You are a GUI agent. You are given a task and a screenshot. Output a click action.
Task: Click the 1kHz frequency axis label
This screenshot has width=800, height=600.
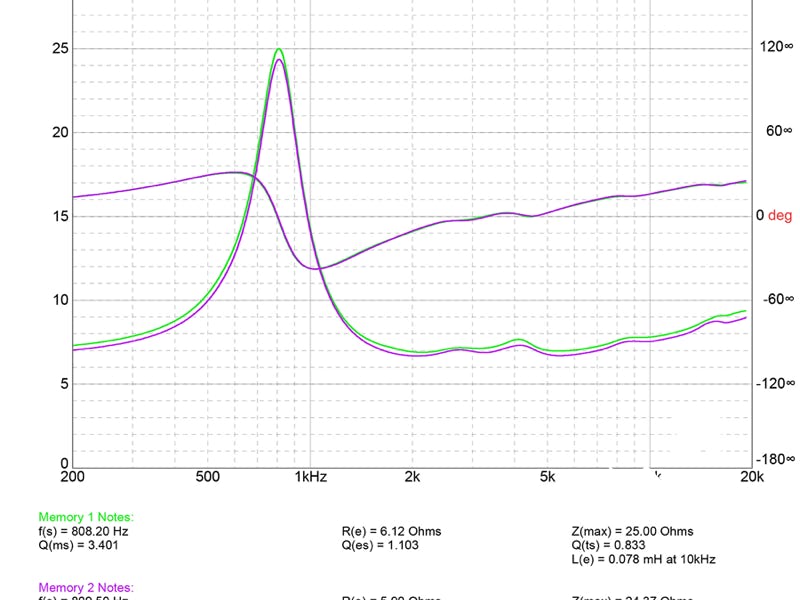pyautogui.click(x=311, y=477)
